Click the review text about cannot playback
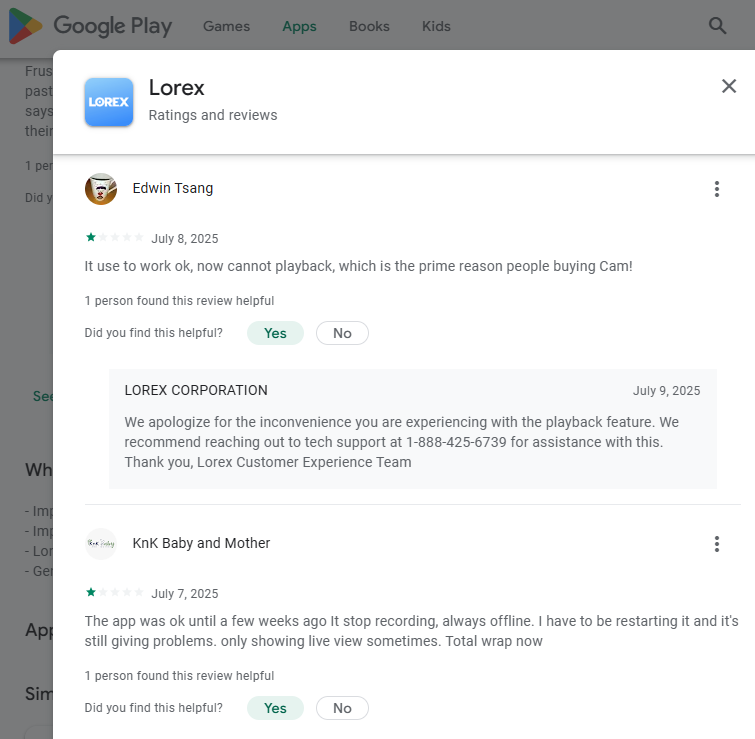The image size is (755, 739). click(358, 266)
